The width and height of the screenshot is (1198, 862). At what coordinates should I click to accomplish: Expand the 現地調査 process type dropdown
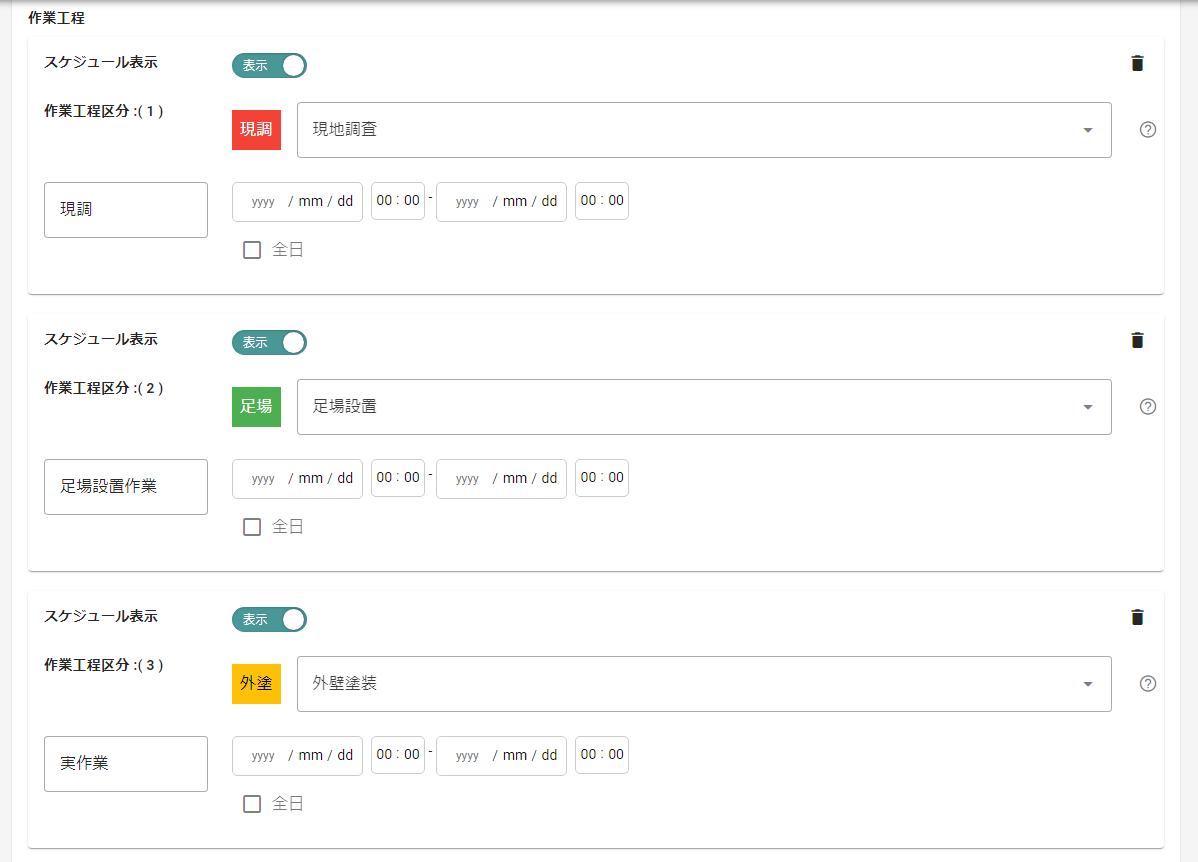coord(704,130)
